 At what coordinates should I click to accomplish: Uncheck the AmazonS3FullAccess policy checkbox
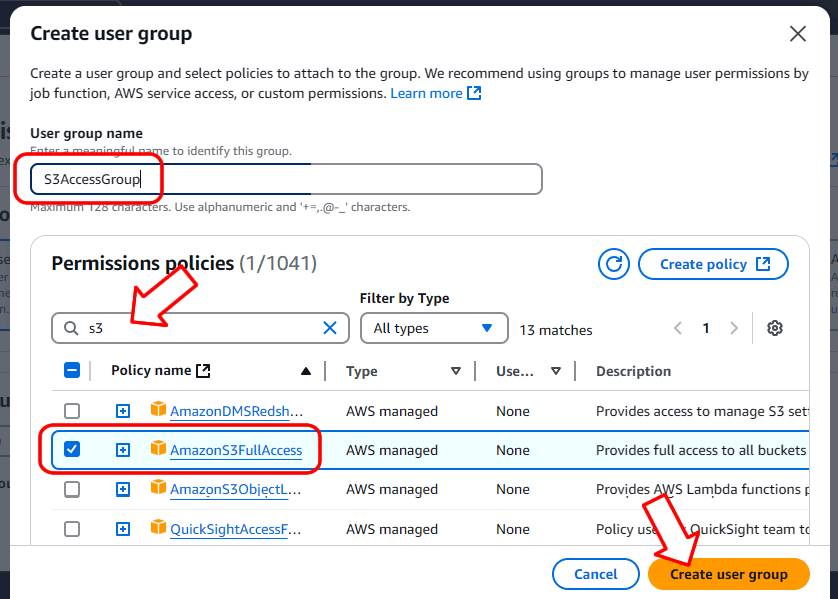72,449
